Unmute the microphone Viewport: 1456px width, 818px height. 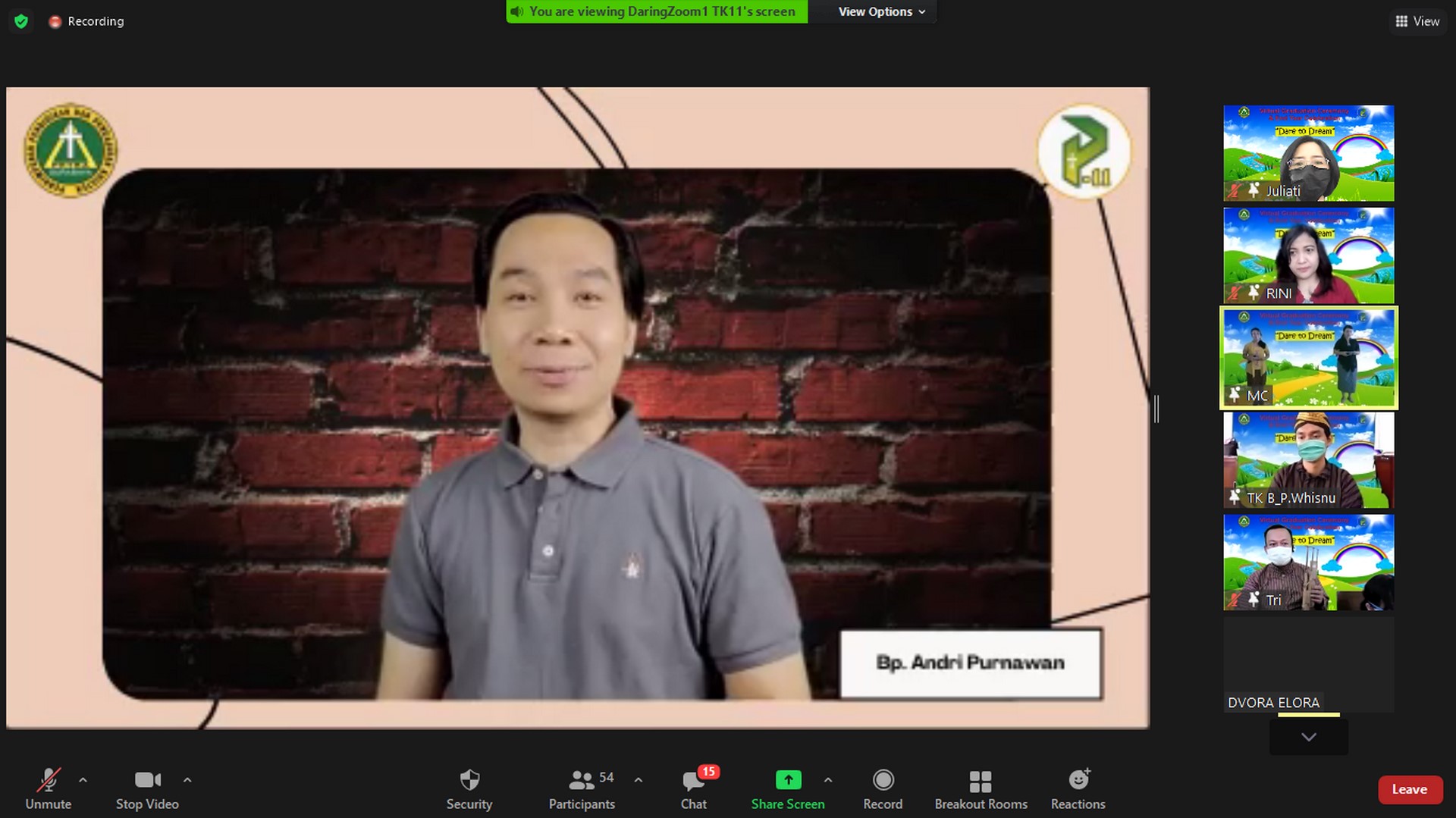tap(49, 788)
